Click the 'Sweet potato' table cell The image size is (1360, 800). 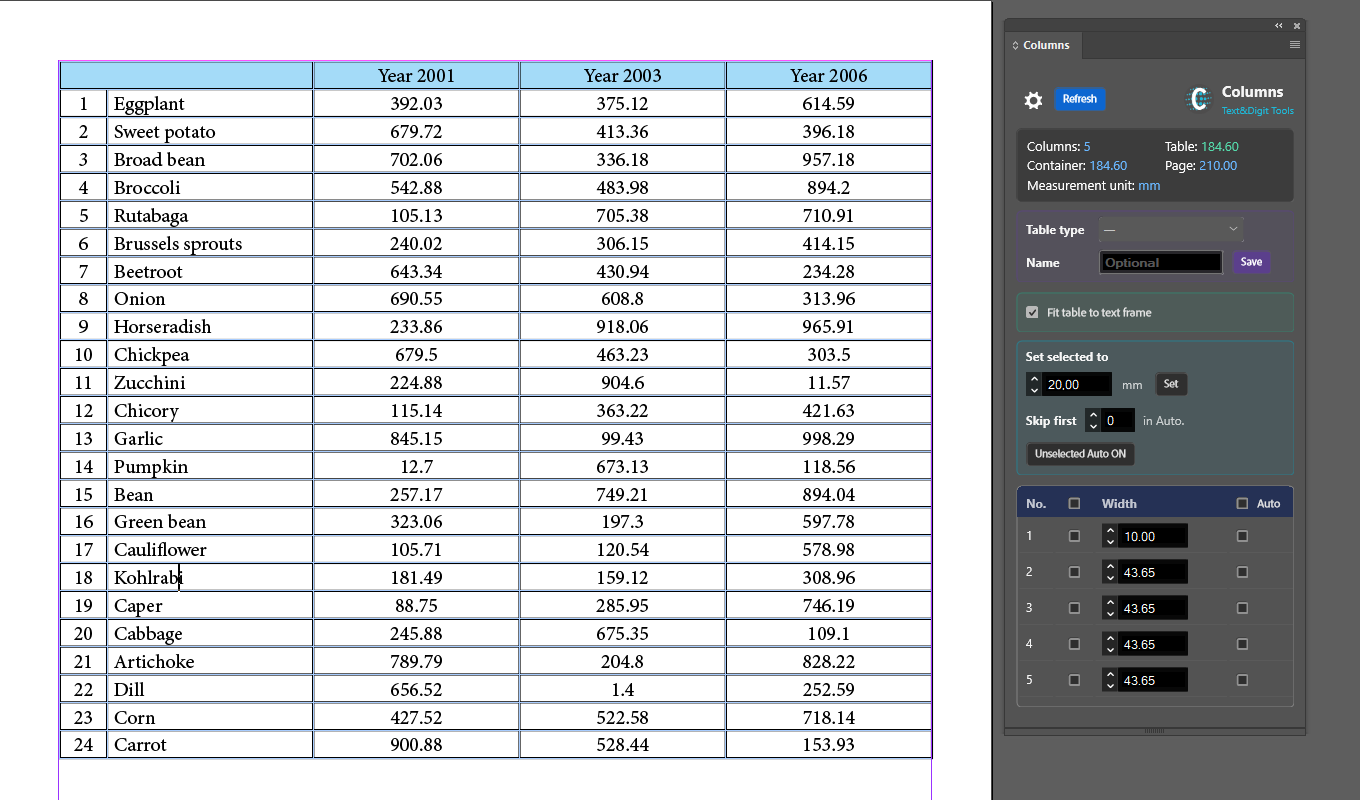210,131
